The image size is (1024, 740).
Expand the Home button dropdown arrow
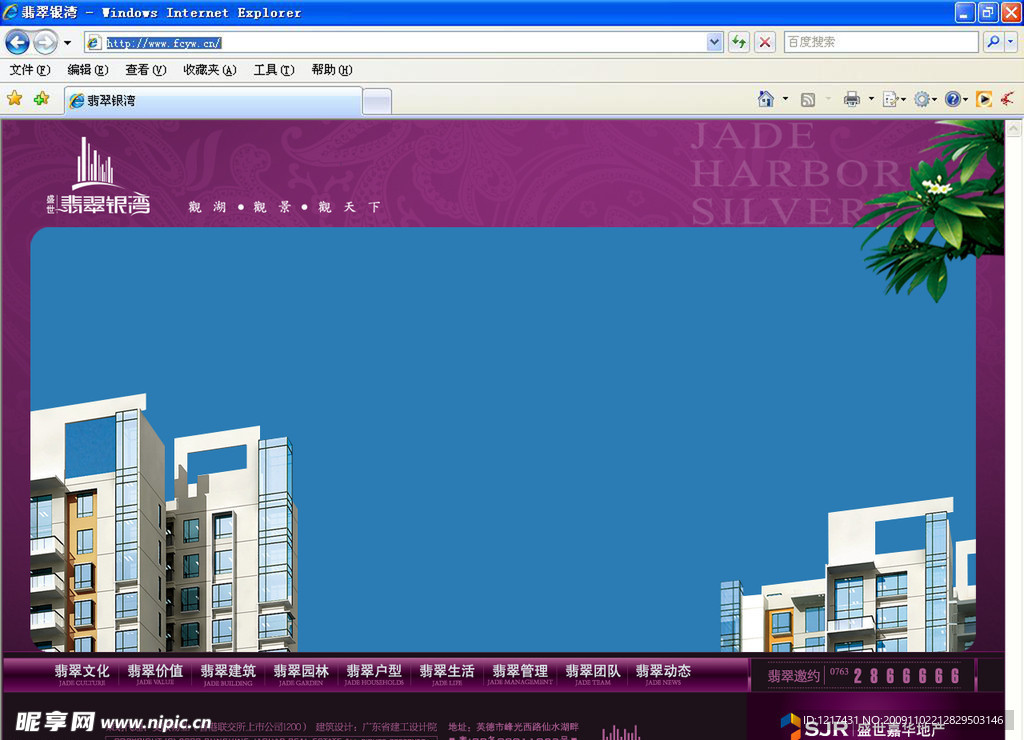pyautogui.click(x=785, y=99)
